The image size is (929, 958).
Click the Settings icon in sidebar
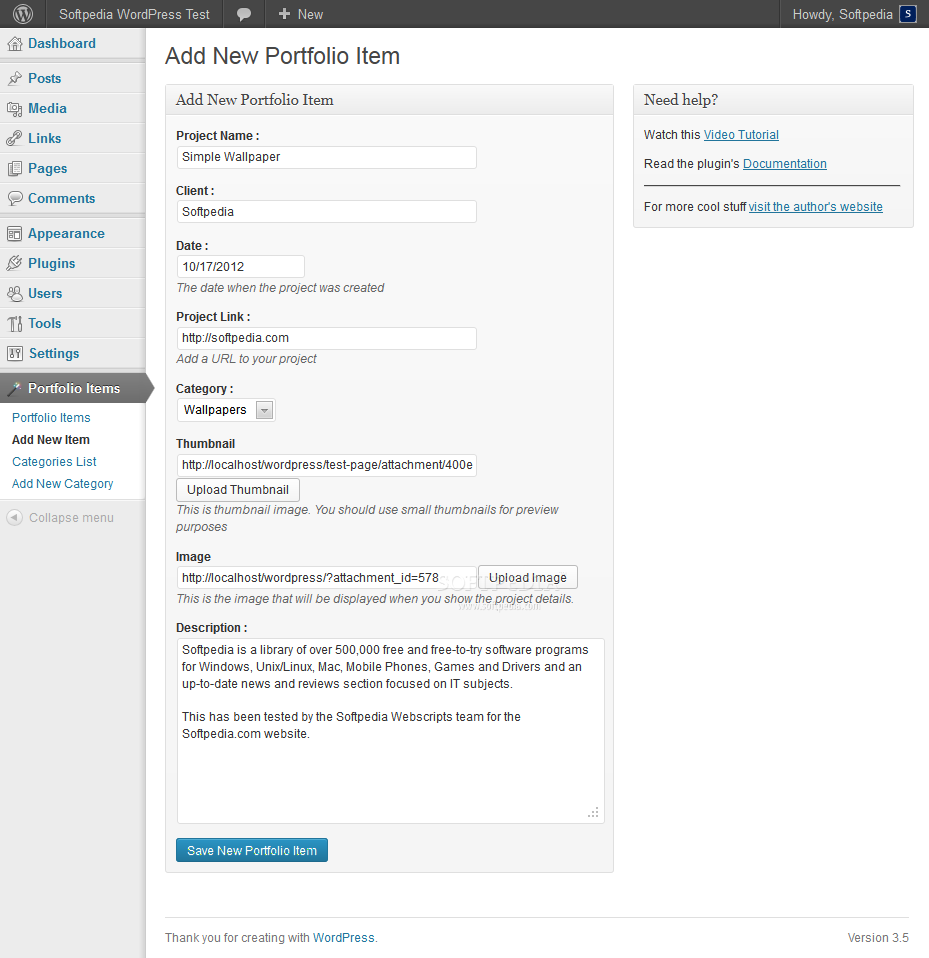(x=15, y=353)
